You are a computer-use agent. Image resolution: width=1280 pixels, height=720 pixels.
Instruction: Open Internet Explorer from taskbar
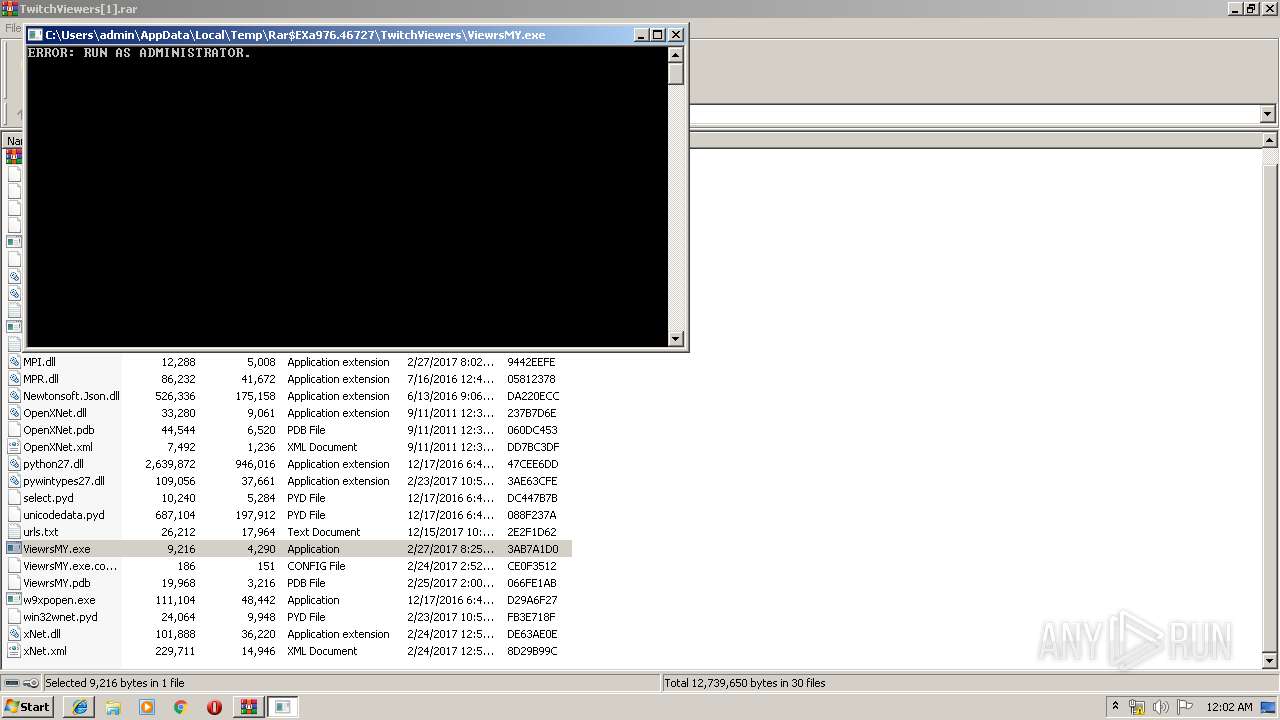[x=79, y=707]
